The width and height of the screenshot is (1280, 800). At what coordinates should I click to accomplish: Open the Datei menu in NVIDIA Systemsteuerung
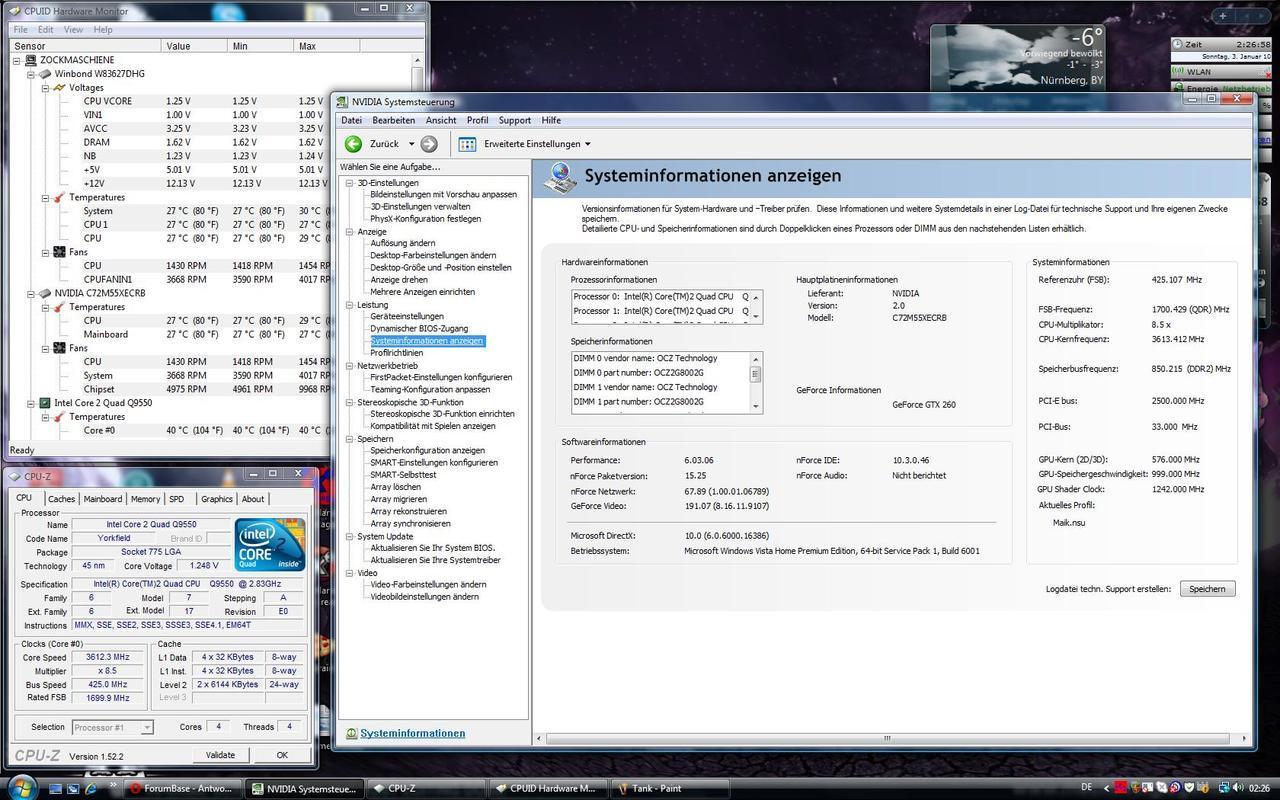(351, 120)
